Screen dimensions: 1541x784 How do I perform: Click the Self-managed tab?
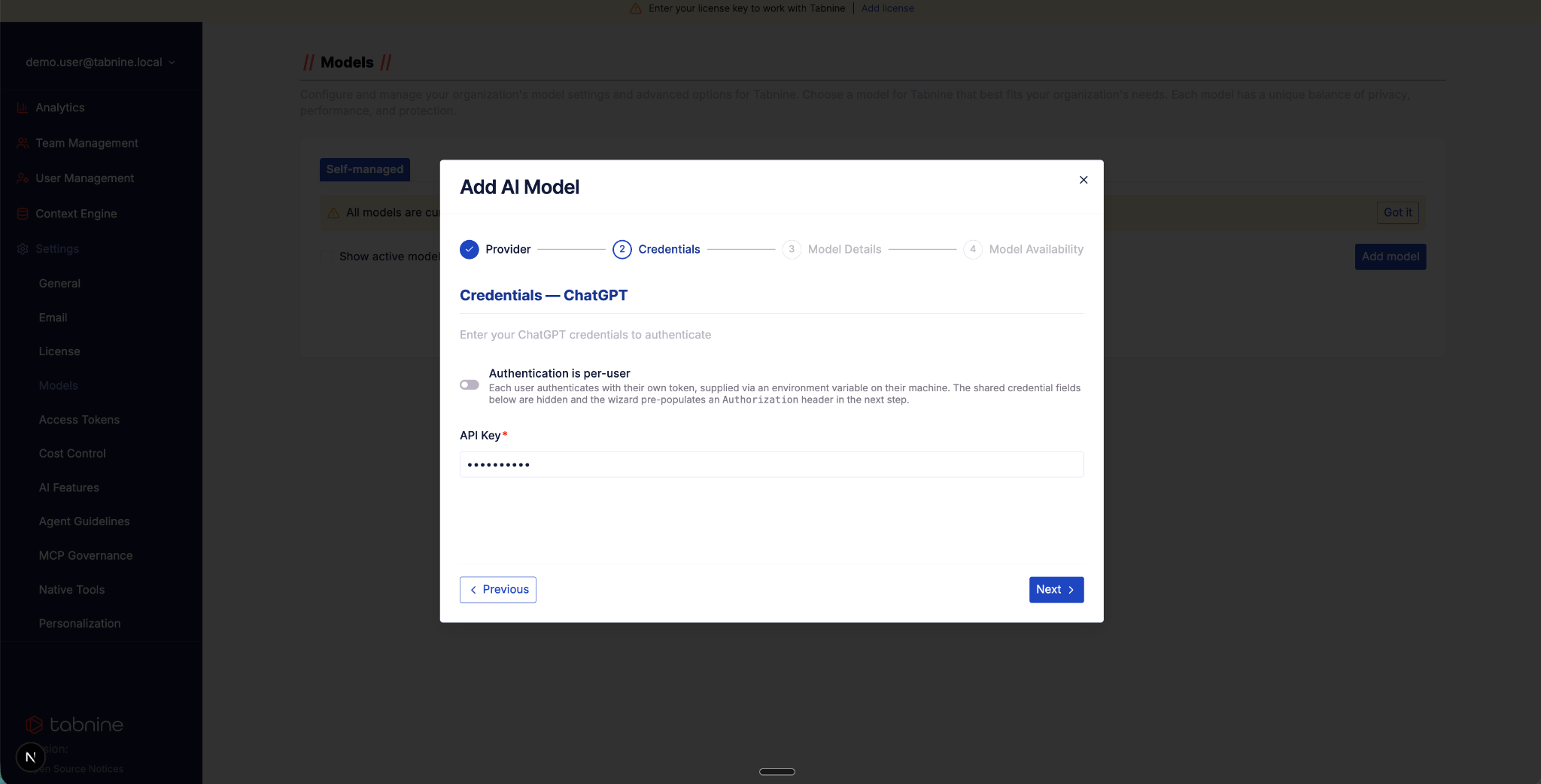click(365, 169)
